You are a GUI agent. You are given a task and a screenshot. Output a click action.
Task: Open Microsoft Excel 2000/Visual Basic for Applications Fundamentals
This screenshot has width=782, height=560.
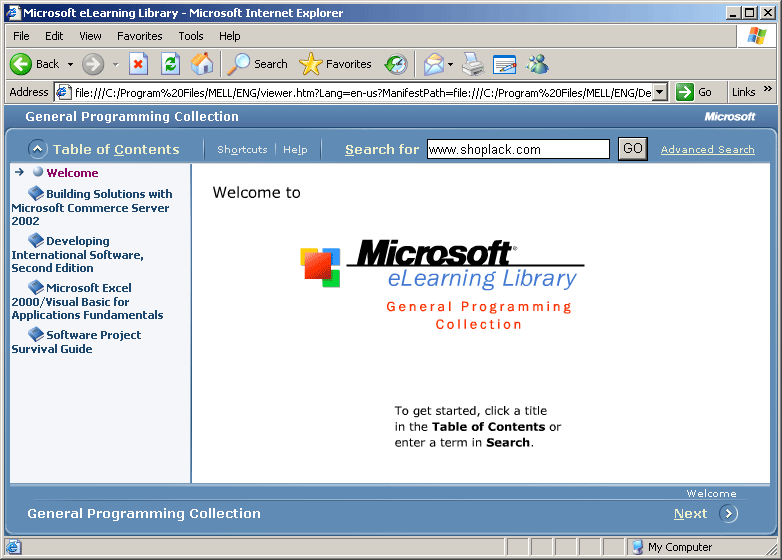point(87,301)
